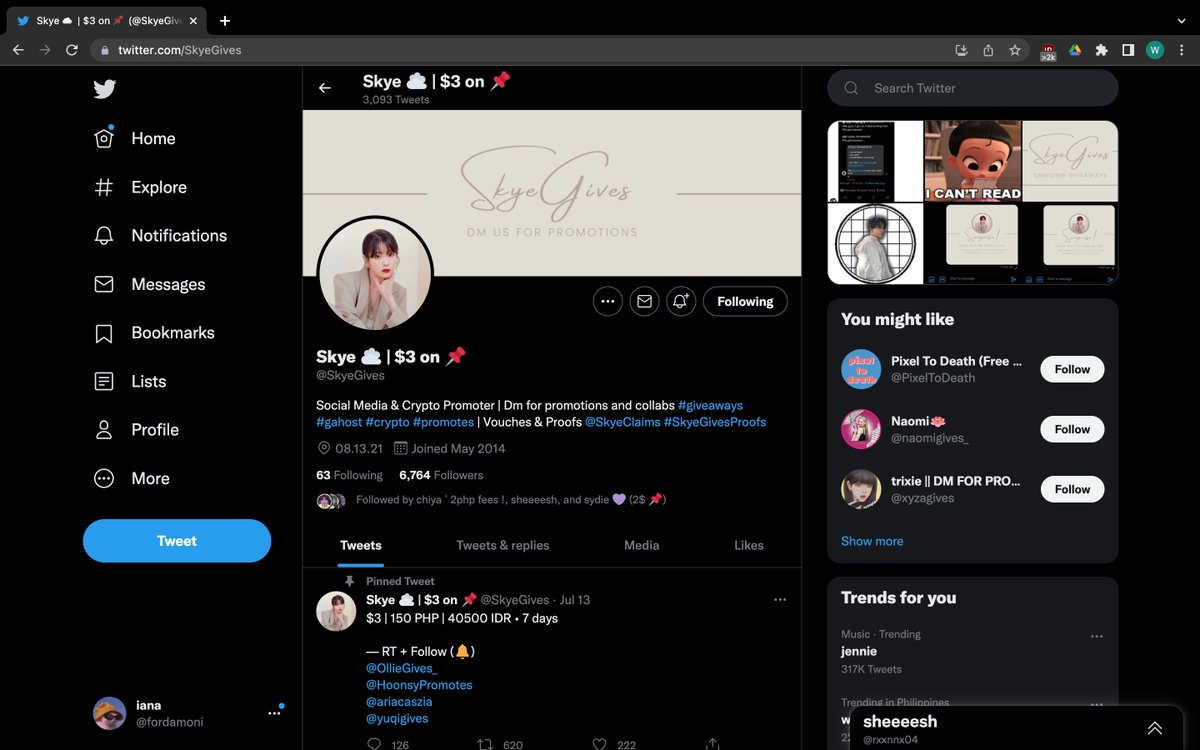Click the Following button on profile
The width and height of the screenshot is (1200, 750).
pos(745,301)
